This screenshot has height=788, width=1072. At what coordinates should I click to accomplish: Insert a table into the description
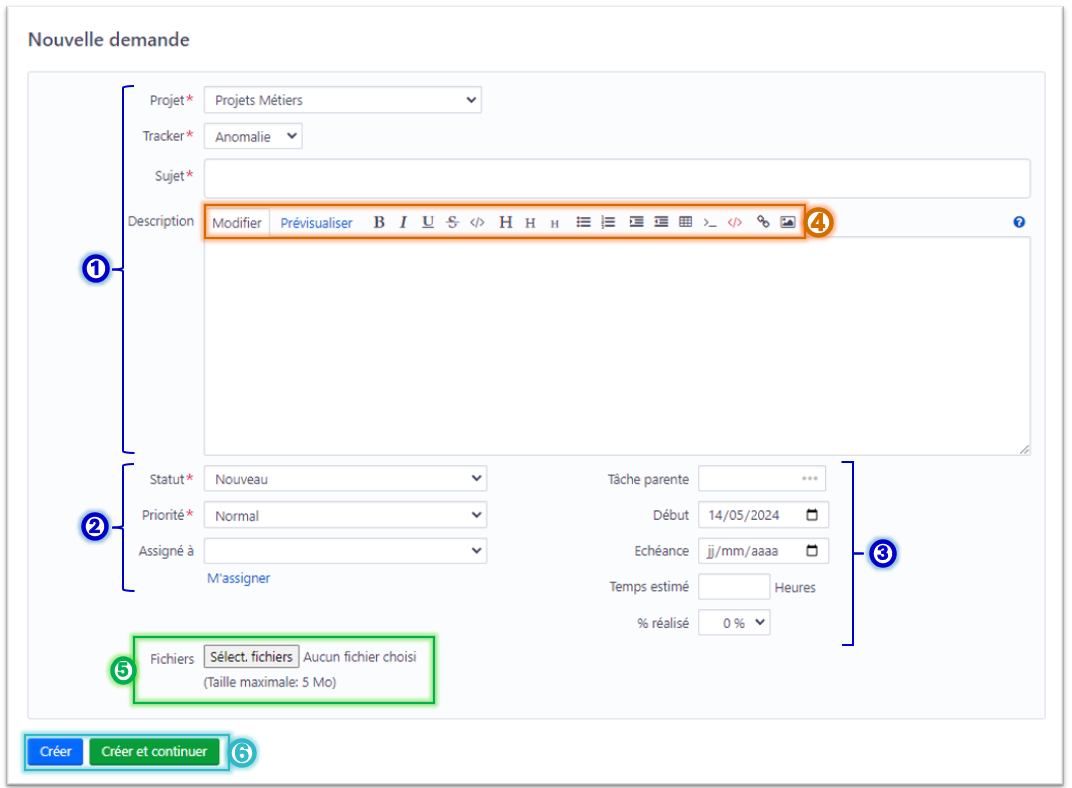point(686,222)
